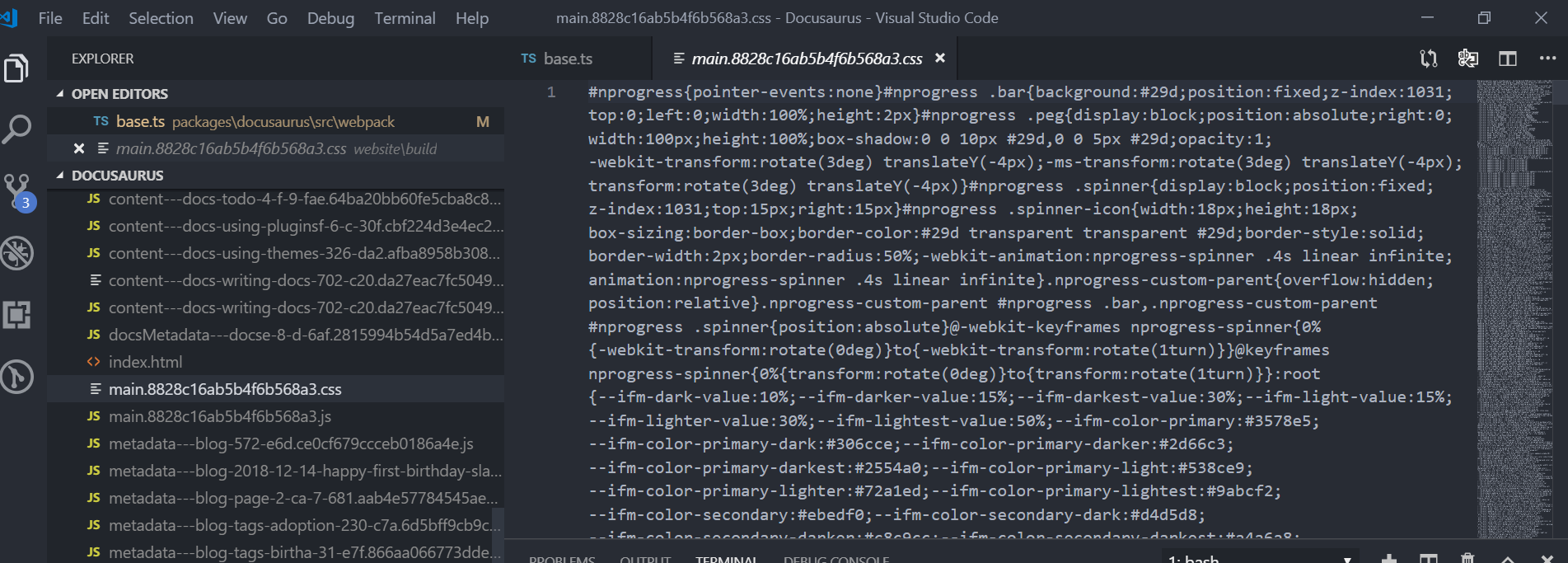Open the Go menu
Image resolution: width=1568 pixels, height=563 pixels.
[x=277, y=18]
